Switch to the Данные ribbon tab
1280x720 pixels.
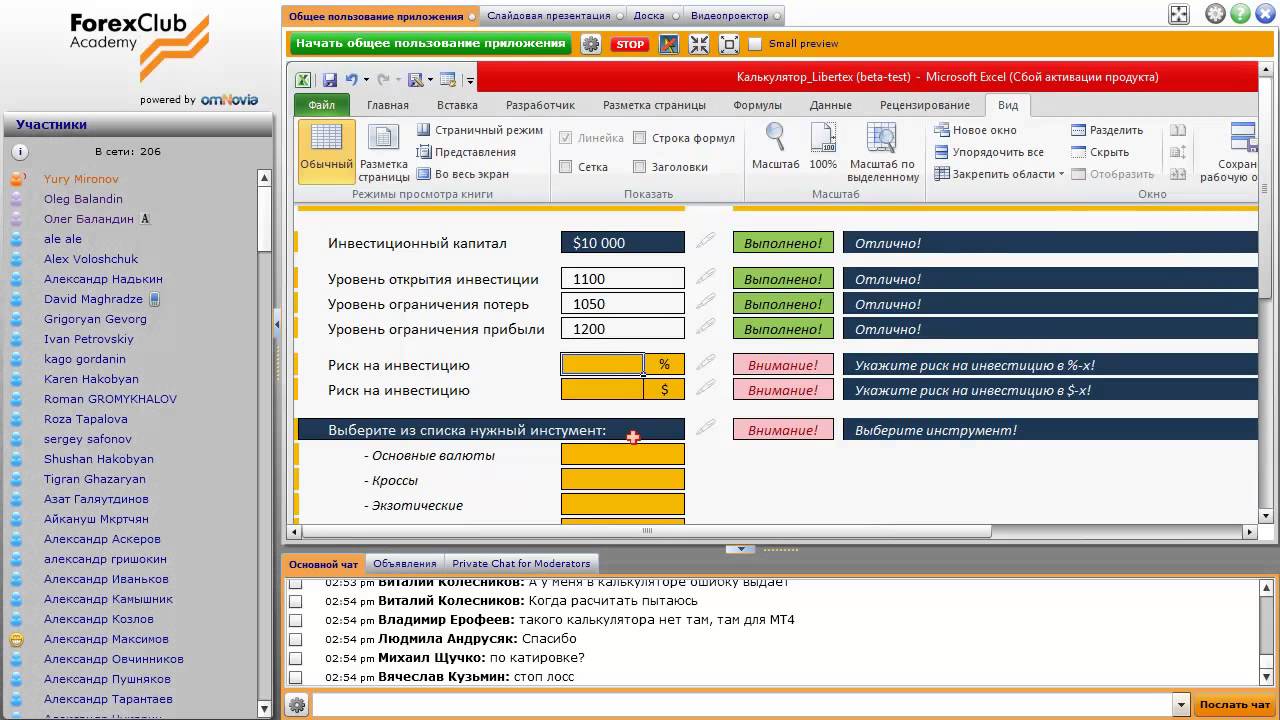(831, 105)
